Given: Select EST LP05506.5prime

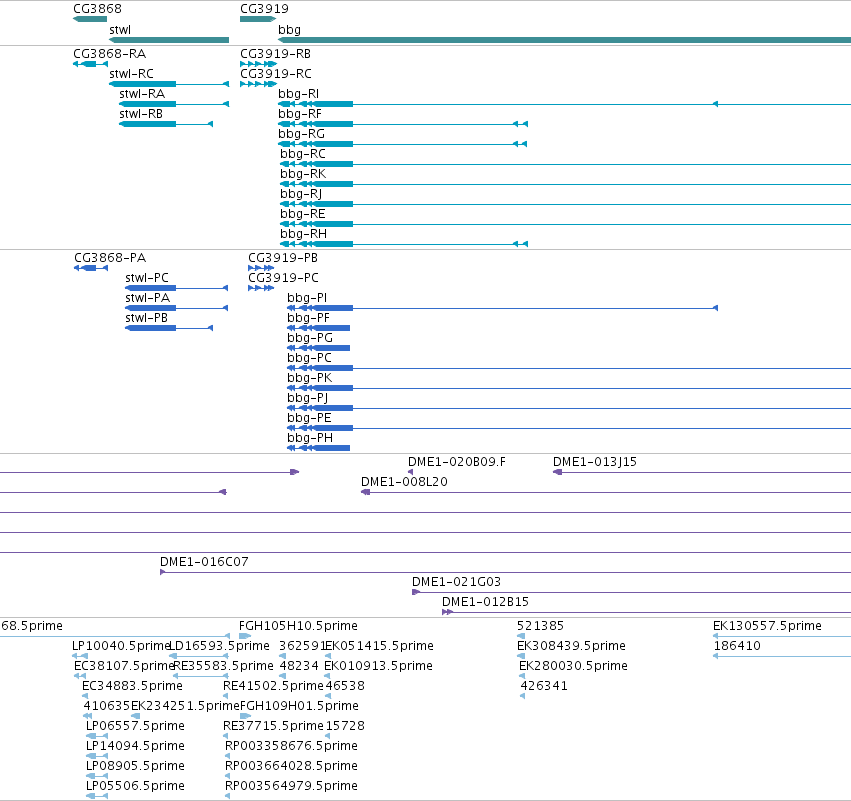Looking at the screenshot, I should pyautogui.click(x=135, y=786).
